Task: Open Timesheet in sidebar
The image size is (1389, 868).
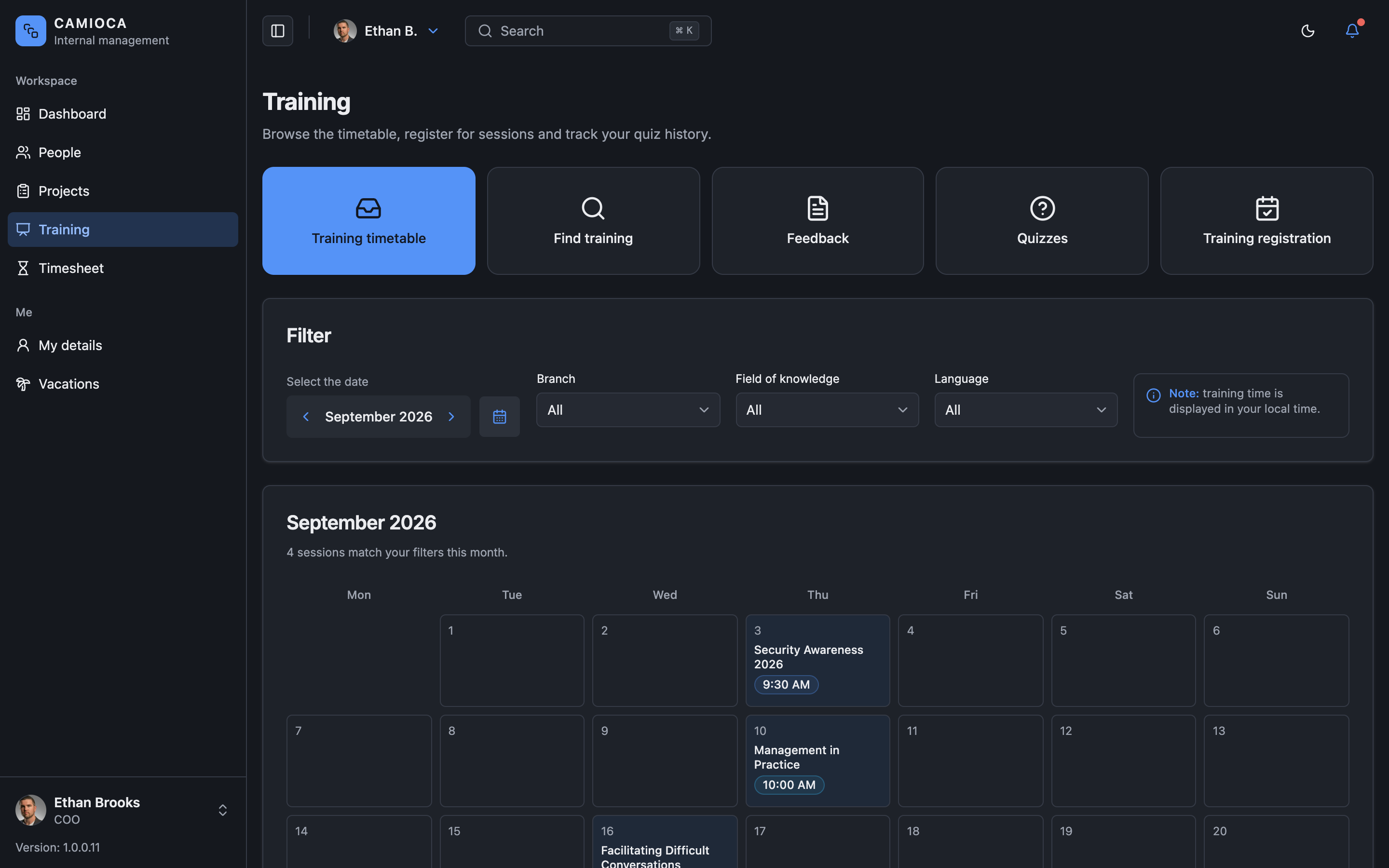Action: [x=123, y=268]
